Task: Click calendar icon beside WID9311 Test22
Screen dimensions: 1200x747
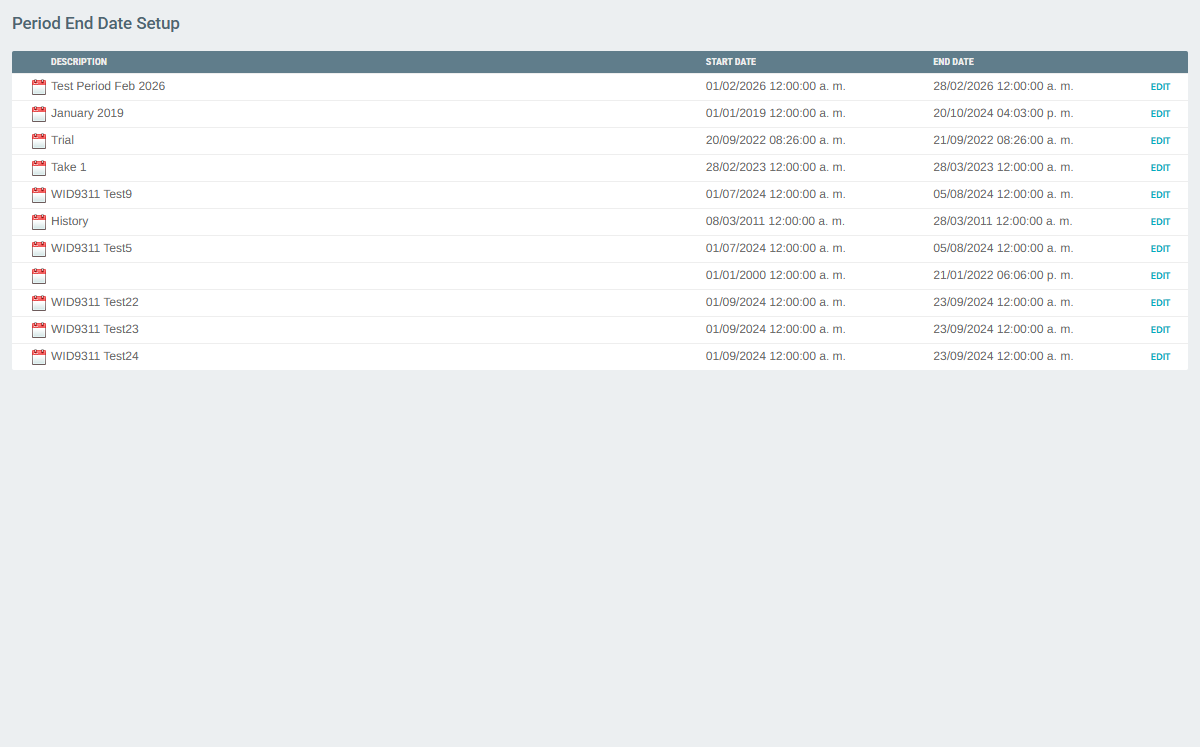Action: (x=39, y=303)
